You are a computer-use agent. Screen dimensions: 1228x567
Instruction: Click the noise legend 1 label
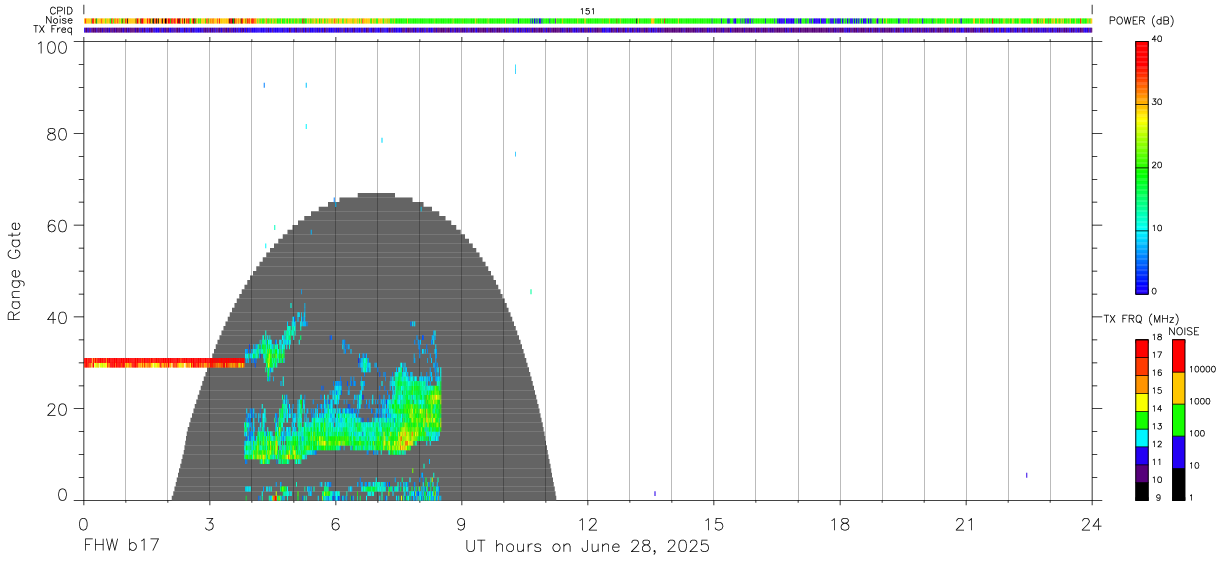[x=1190, y=497]
